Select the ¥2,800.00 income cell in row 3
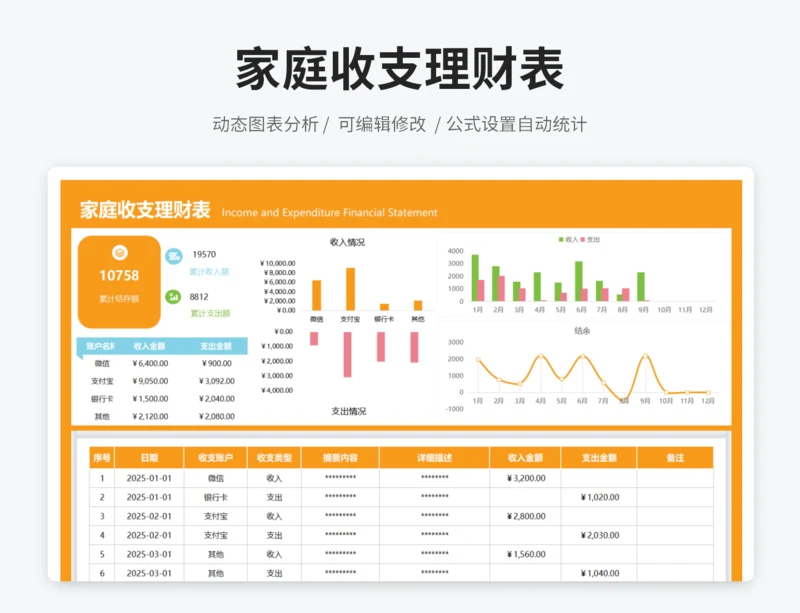Image resolution: width=800 pixels, height=613 pixels. pyautogui.click(x=526, y=516)
